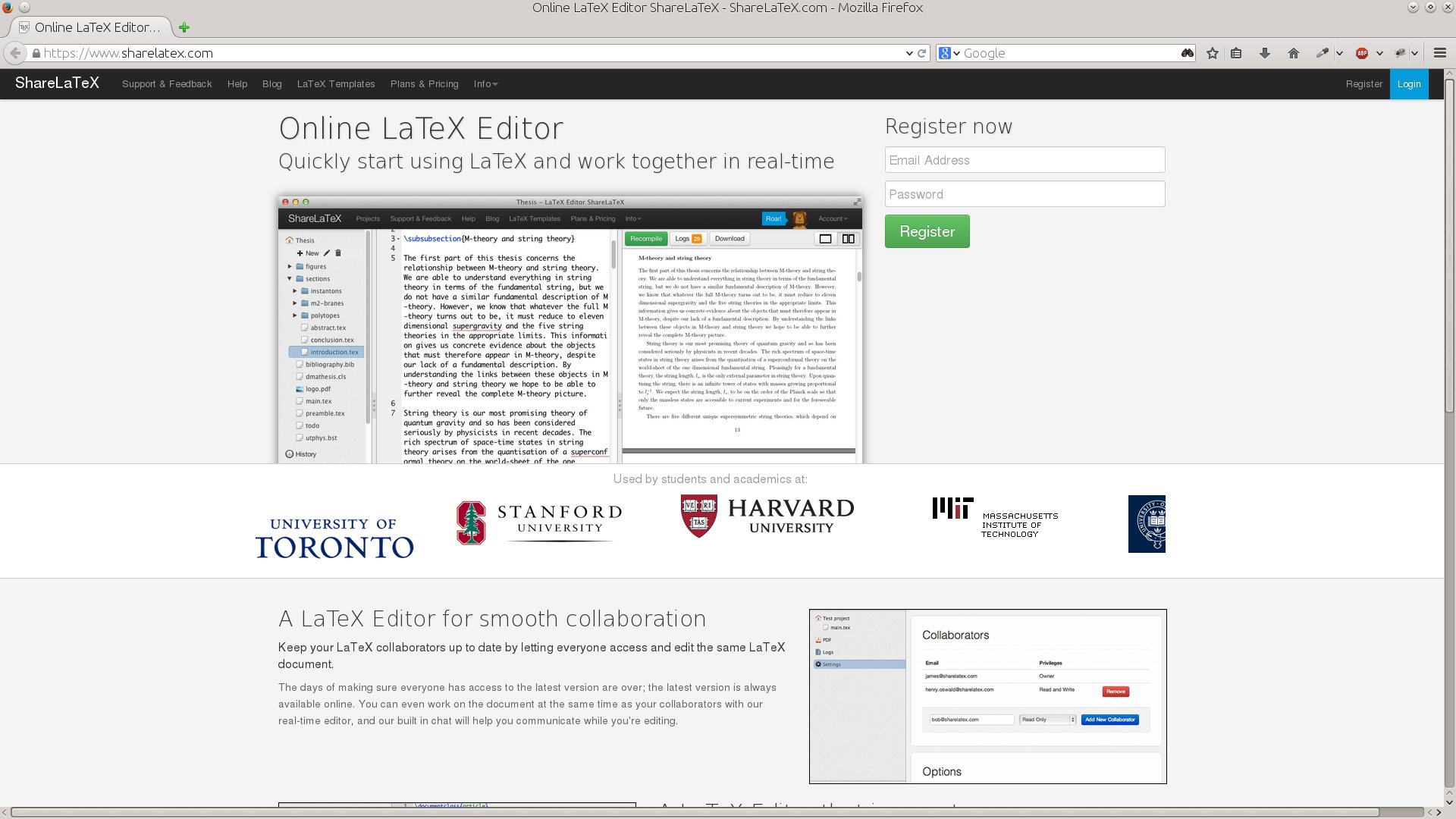
Task: Click the green Register button
Action: pos(927,231)
